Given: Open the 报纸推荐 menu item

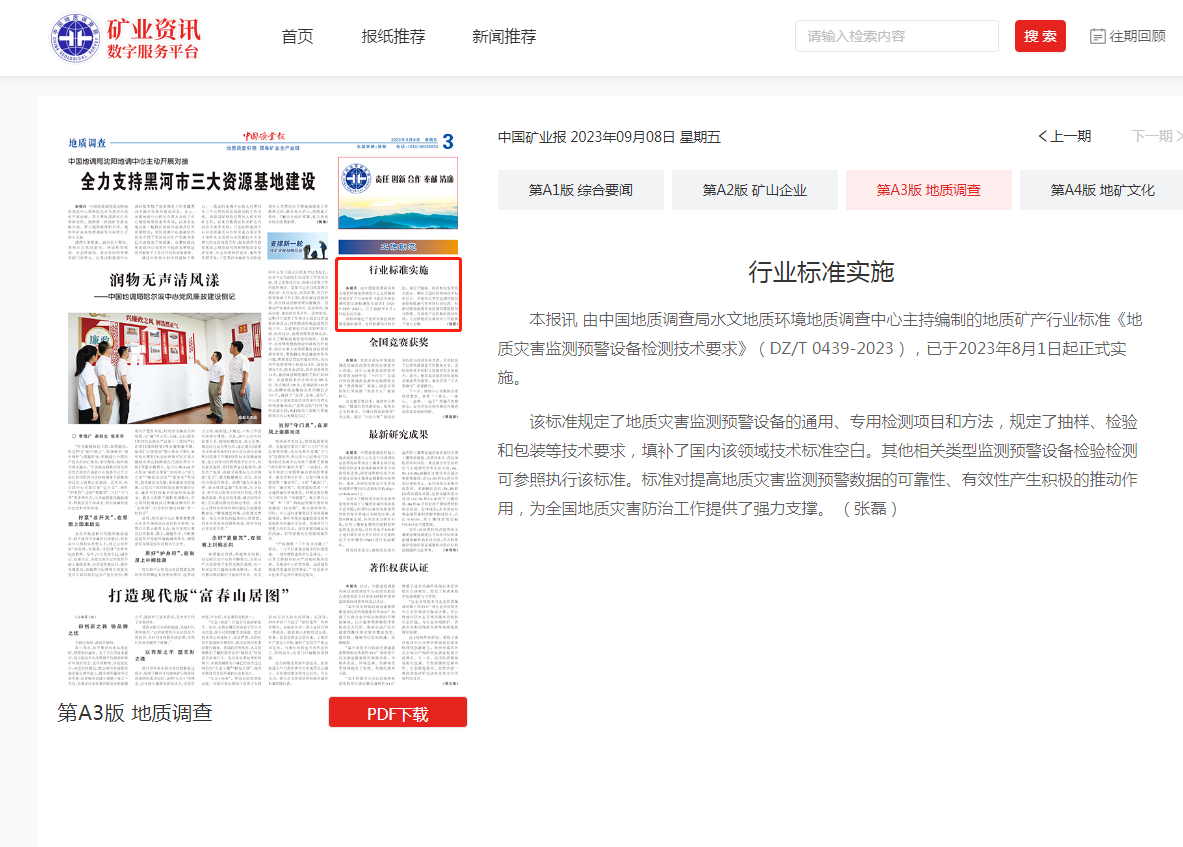Looking at the screenshot, I should 393,36.
